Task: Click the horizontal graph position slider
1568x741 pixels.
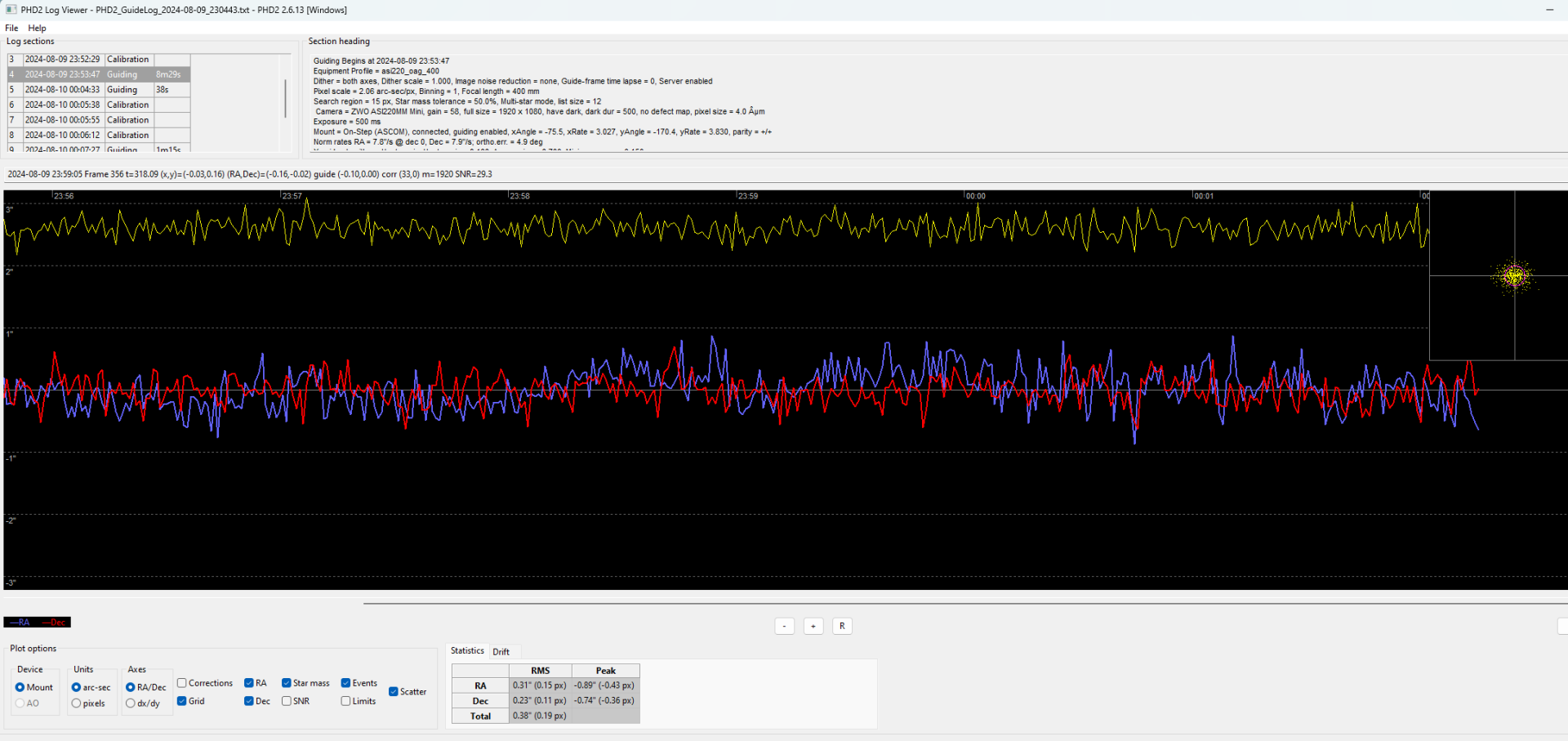Action: click(x=964, y=603)
